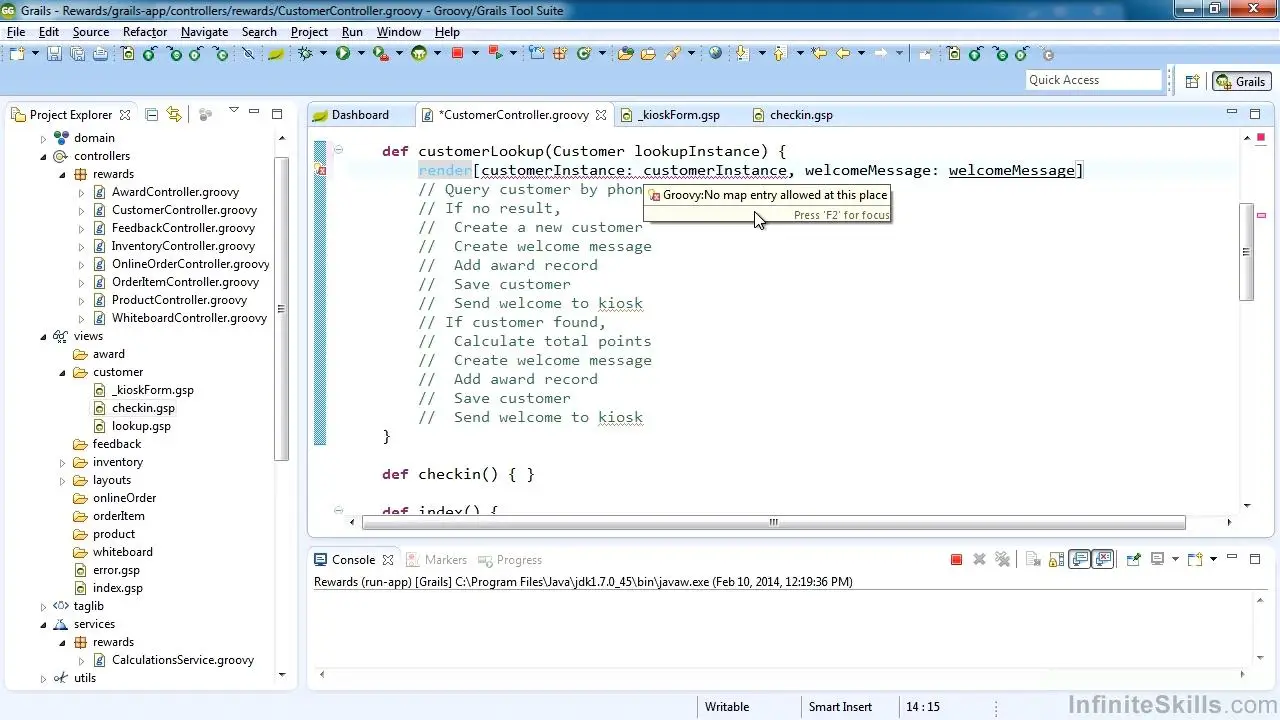This screenshot has width=1280, height=720.
Task: Click the editor horizontal scrollbar
Action: click(773, 522)
